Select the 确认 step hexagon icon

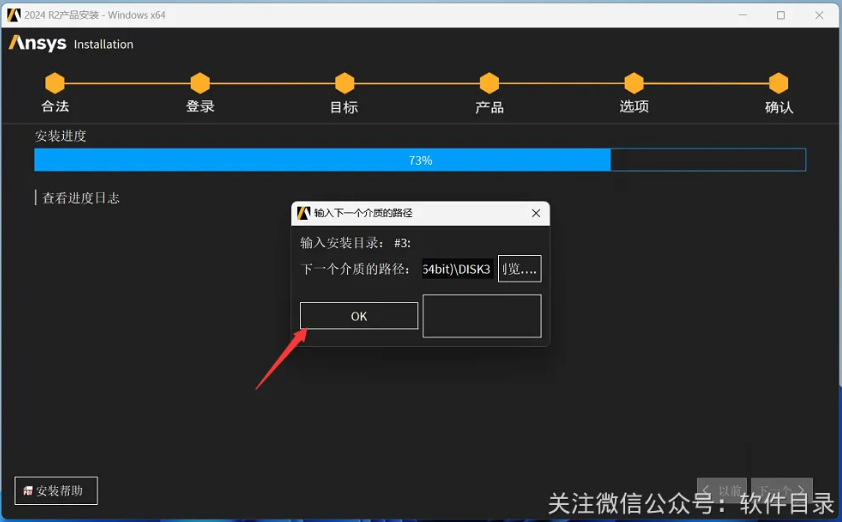coord(778,83)
